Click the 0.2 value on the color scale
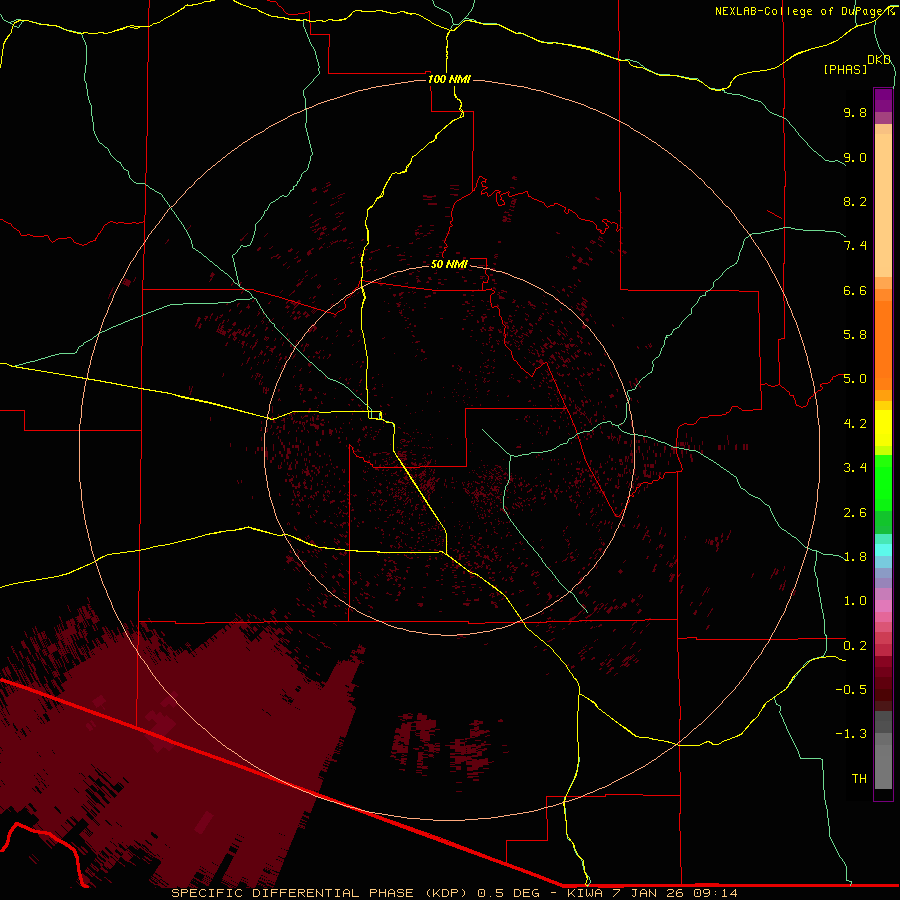Image resolution: width=900 pixels, height=900 pixels. (x=855, y=646)
